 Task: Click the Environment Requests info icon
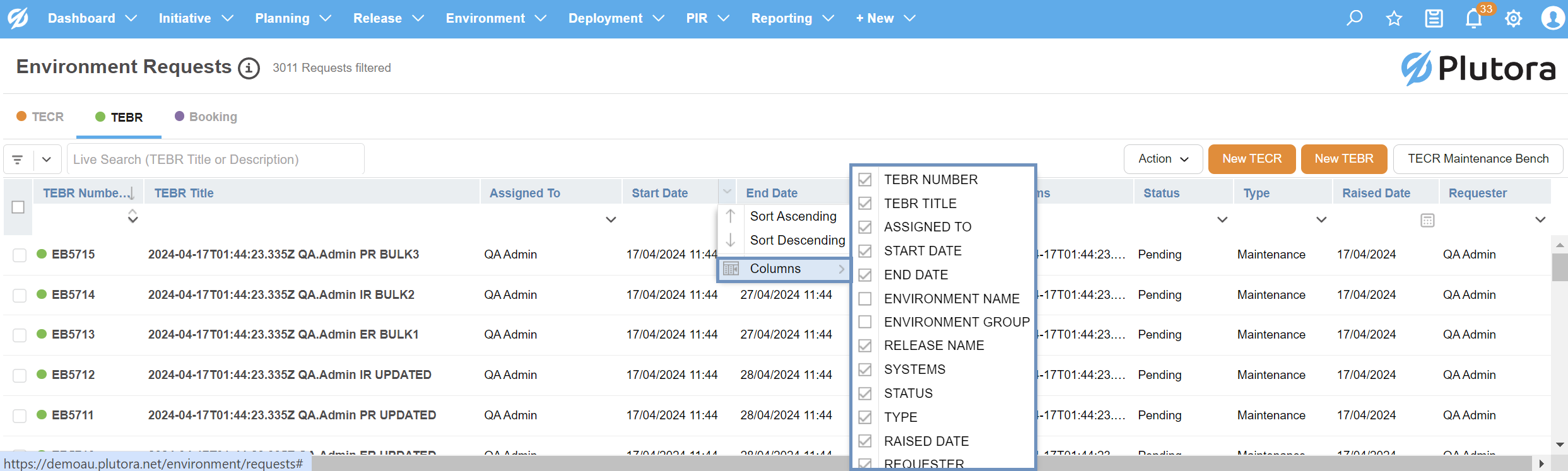tap(249, 68)
